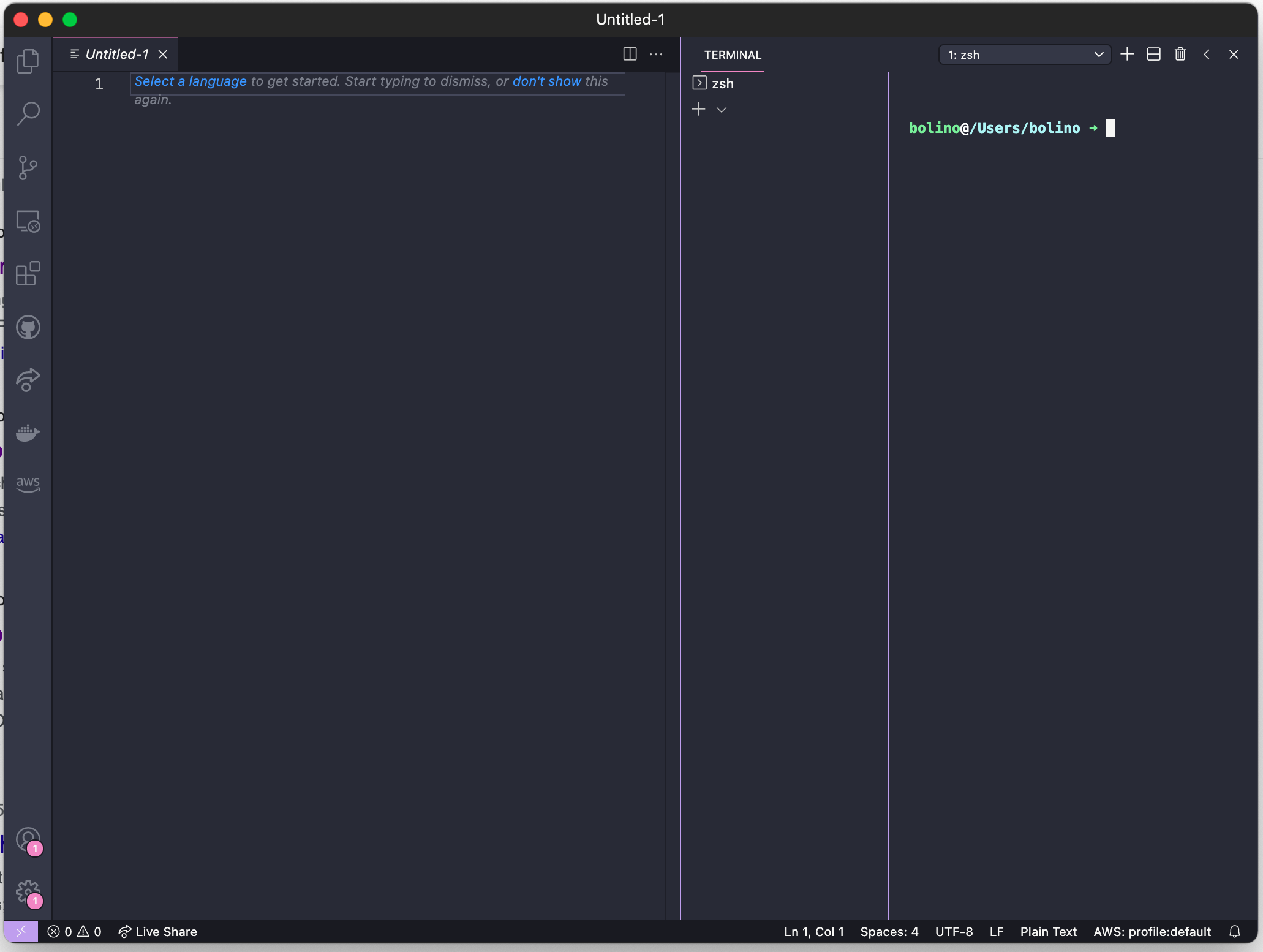The width and height of the screenshot is (1263, 952).
Task: Open the Search view
Action: [28, 113]
